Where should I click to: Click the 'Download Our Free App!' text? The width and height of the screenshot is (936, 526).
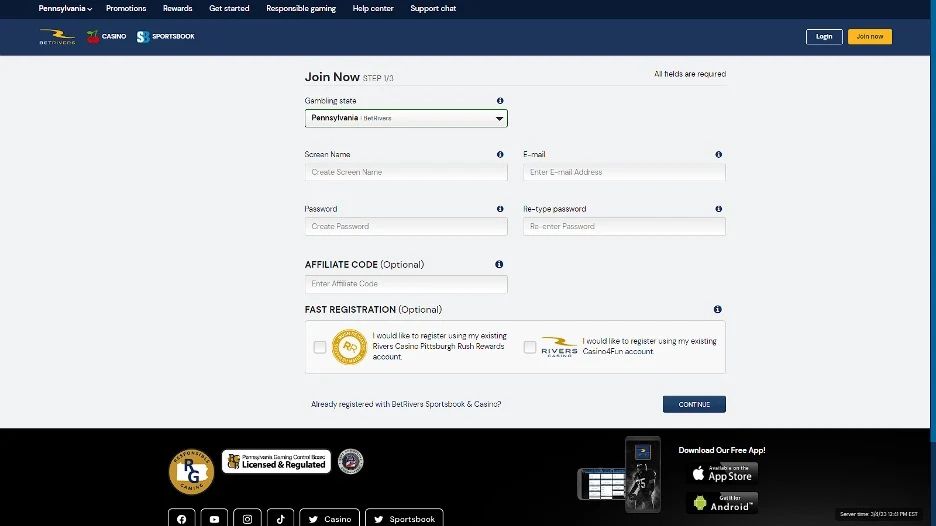pos(722,450)
